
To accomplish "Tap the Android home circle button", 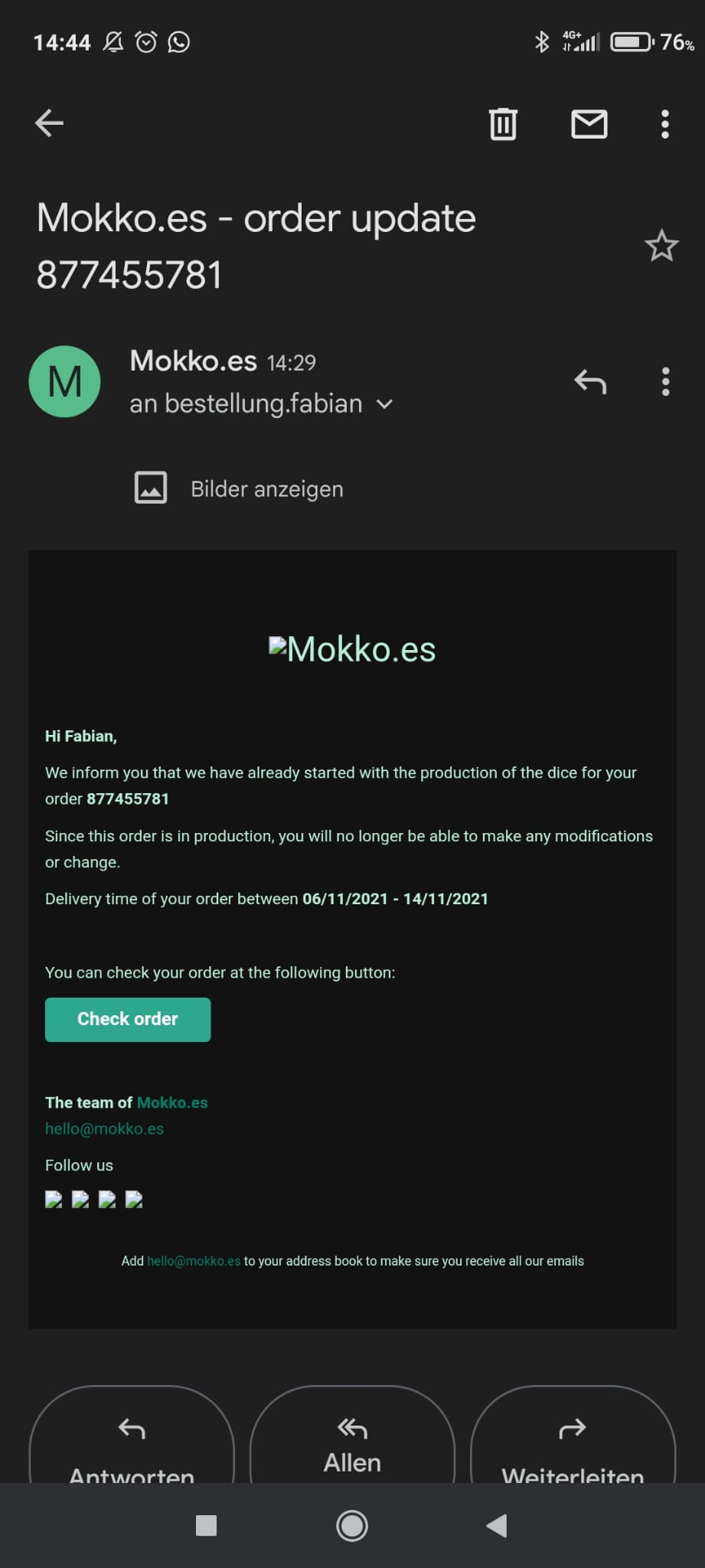I will (x=352, y=1526).
